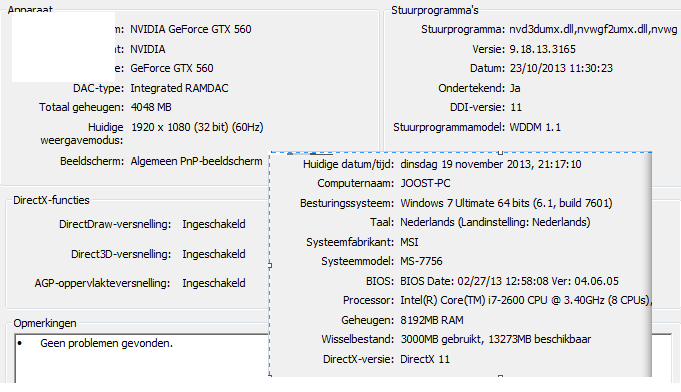Click the 8192MB RAM memory value
This screenshot has height=392, width=681.
(432, 320)
